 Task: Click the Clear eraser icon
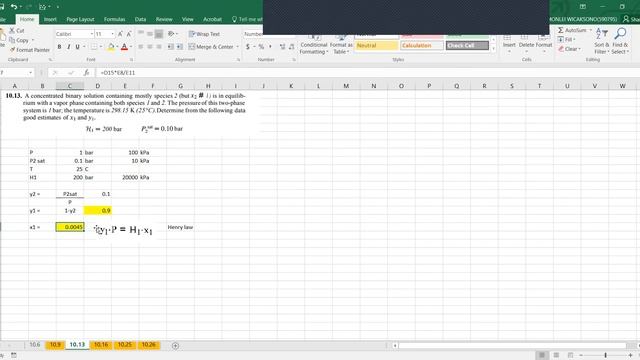click(x=561, y=49)
